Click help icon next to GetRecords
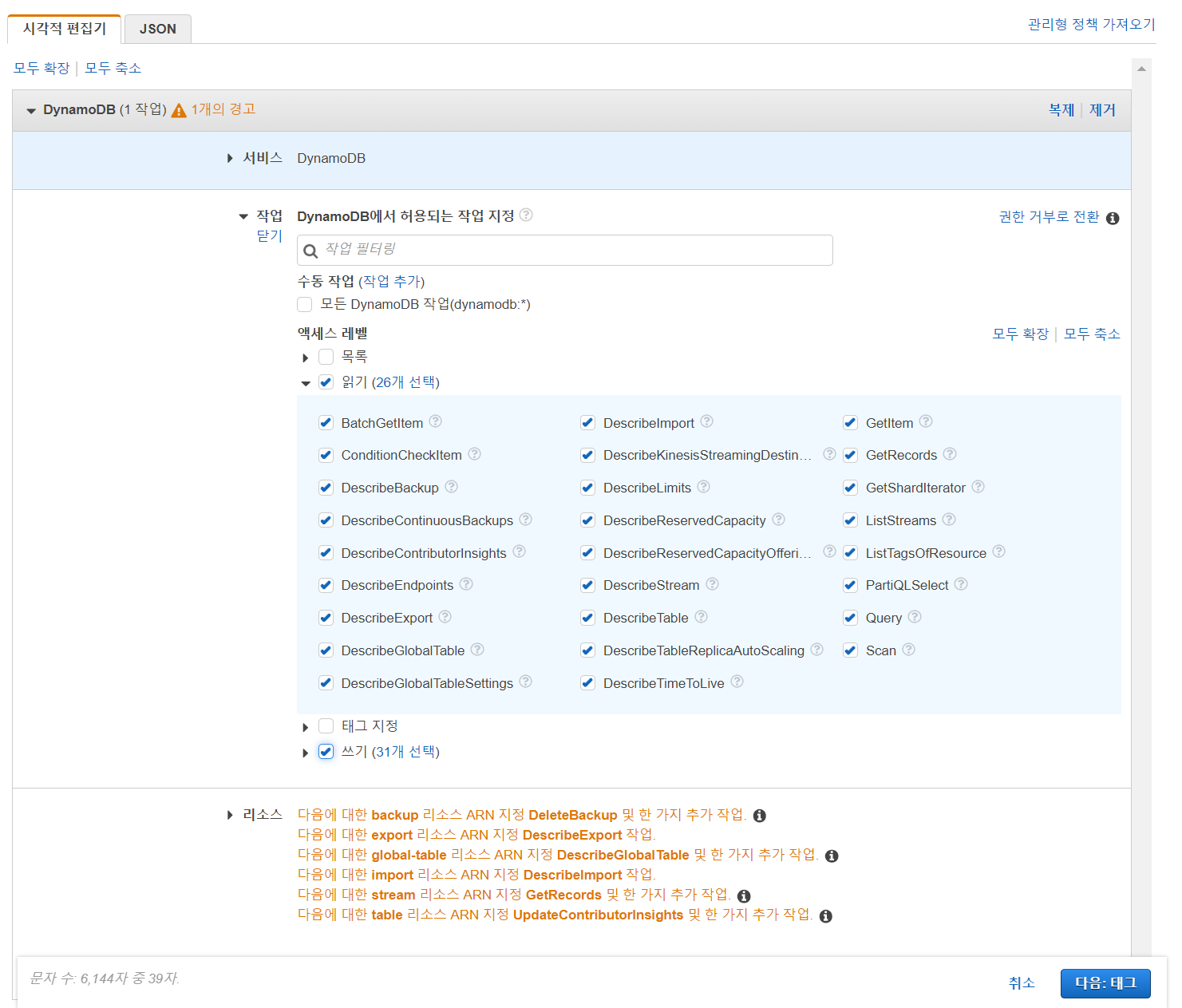The width and height of the screenshot is (1182, 1008). coord(950,454)
